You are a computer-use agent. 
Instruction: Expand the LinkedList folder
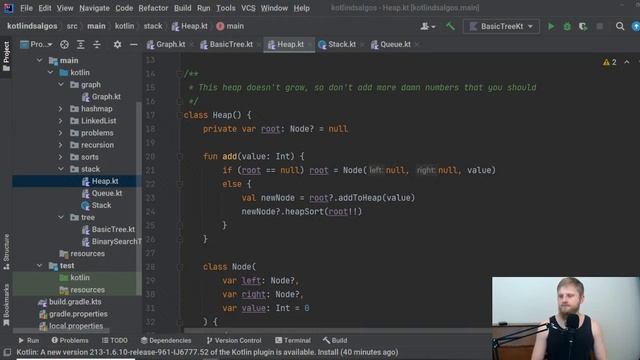click(x=61, y=121)
